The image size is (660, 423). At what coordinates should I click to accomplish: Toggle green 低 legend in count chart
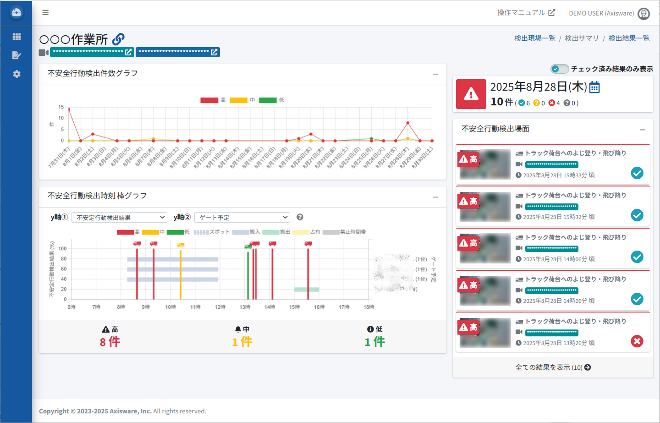point(271,100)
